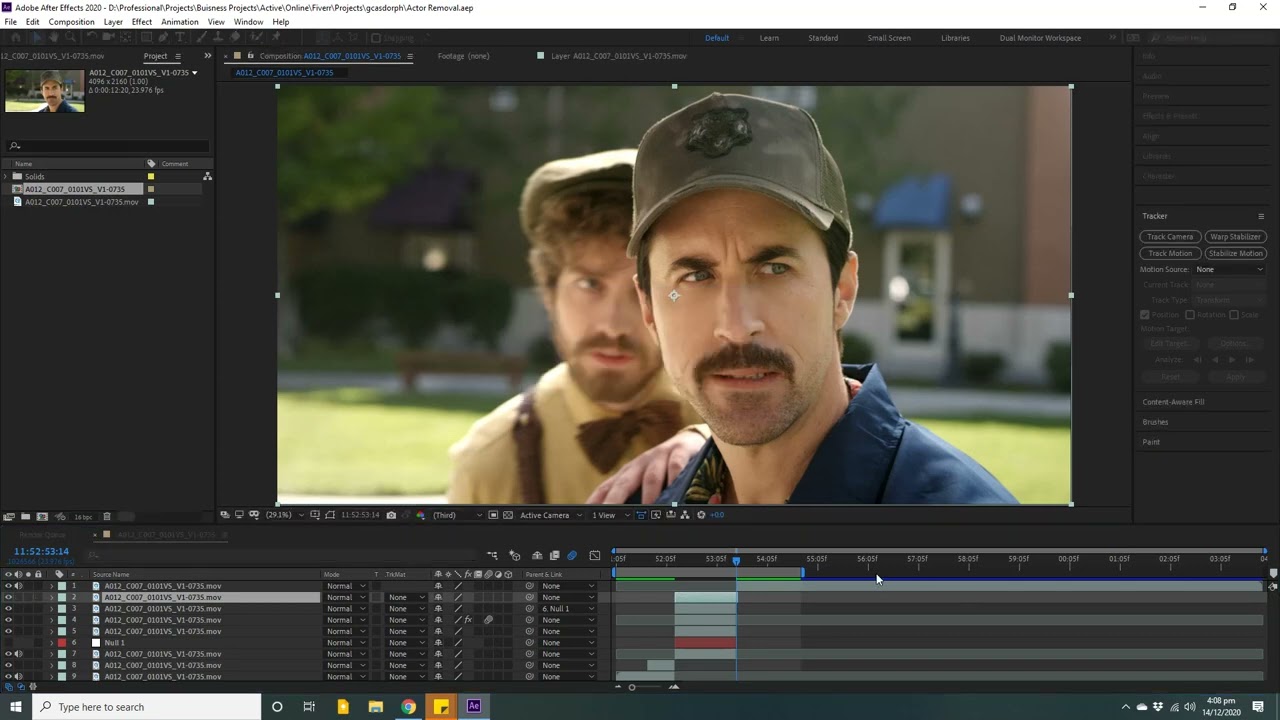Screen dimensions: 1280x720
Task: Open the composition flowchart icon in viewer
Action: (685, 515)
